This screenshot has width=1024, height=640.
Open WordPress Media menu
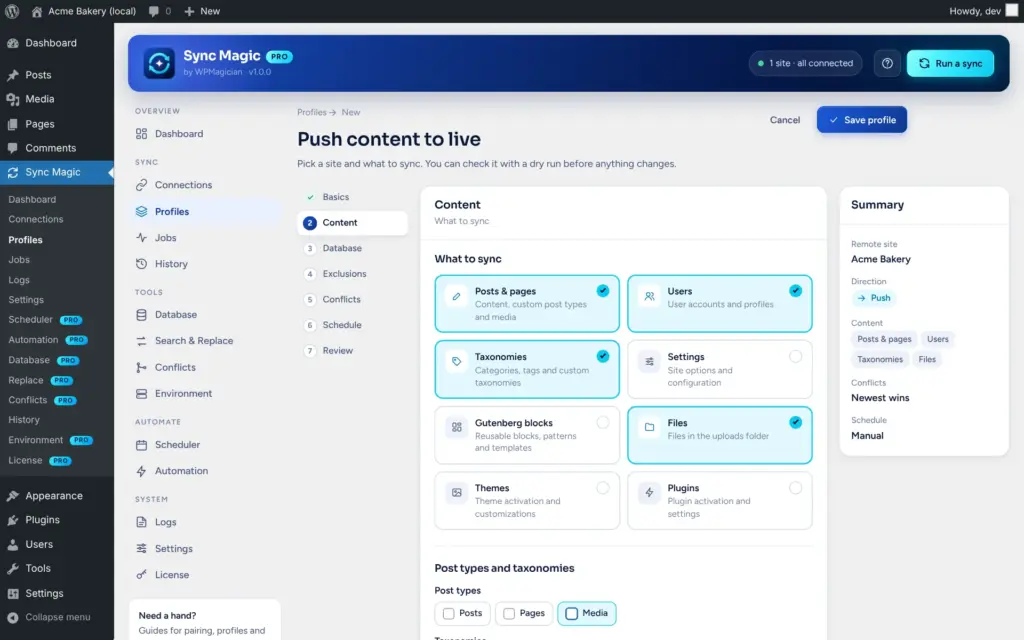(x=57, y=99)
